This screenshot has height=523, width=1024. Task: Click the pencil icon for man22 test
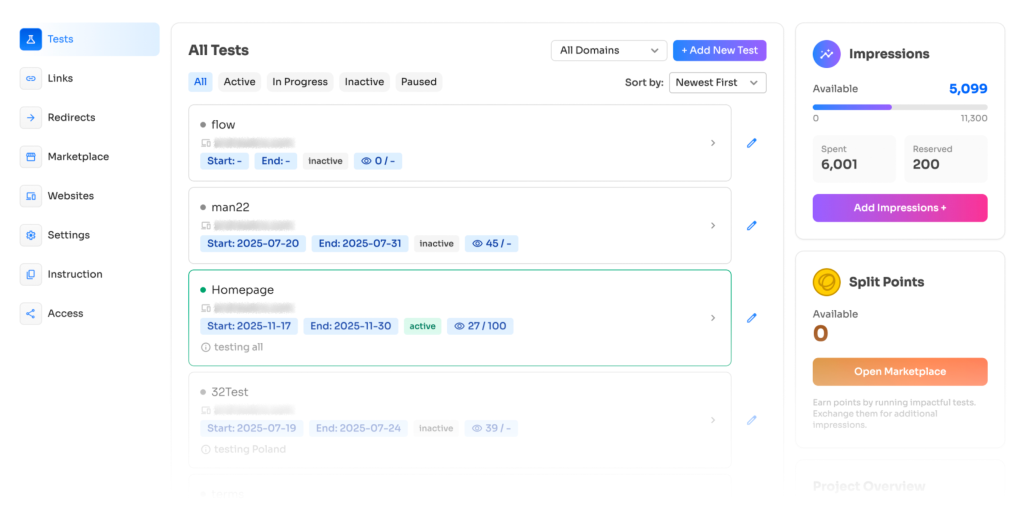[752, 226]
